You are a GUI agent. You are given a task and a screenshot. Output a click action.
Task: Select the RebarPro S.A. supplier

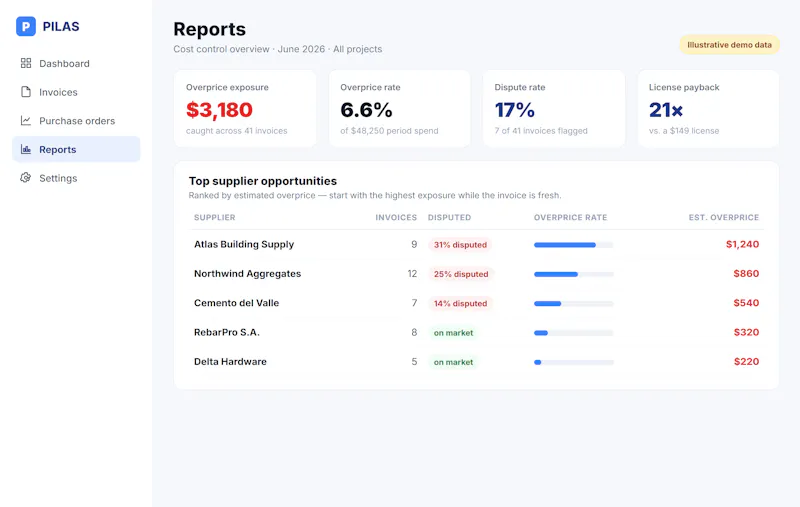tap(227, 332)
